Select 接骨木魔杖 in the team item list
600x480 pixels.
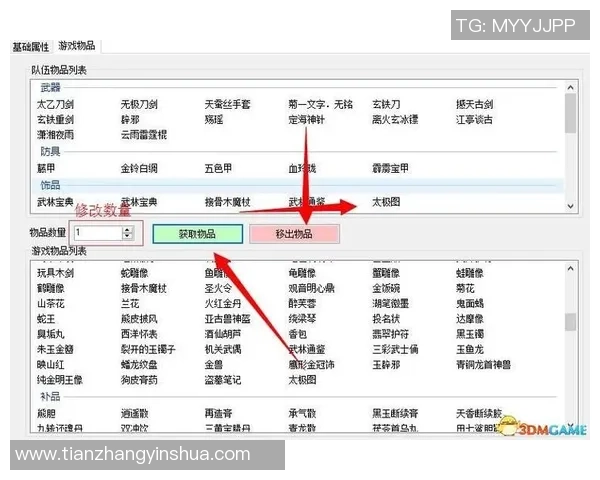click(227, 202)
